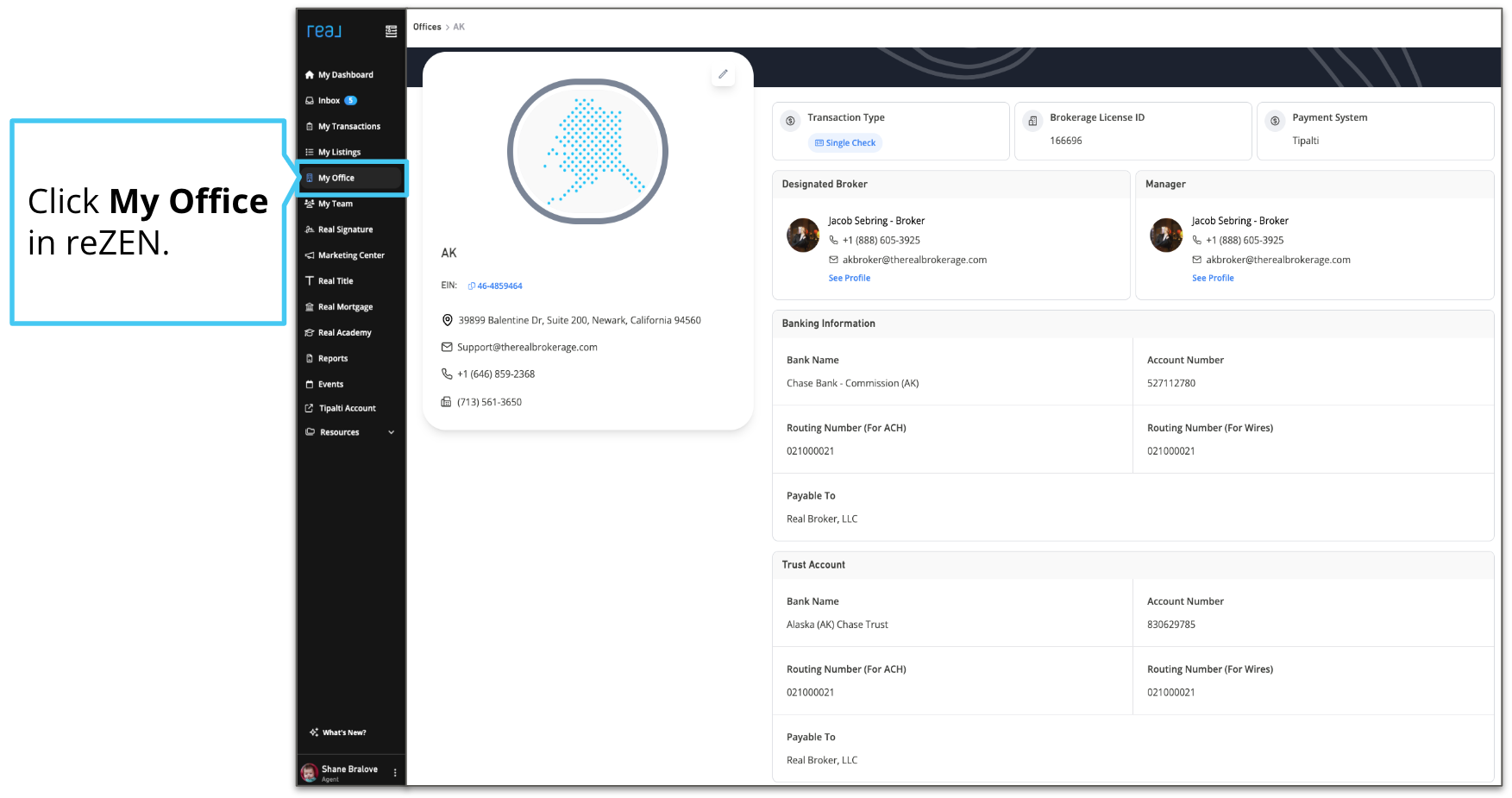This screenshot has height=798, width=1512.
Task: Edit office with the pencil icon
Action: coord(723,74)
